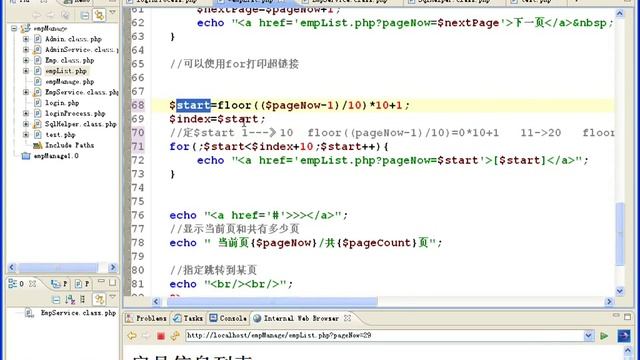Click '$index=$start;' on line 69
This screenshot has height=360, width=640.
coord(217,119)
